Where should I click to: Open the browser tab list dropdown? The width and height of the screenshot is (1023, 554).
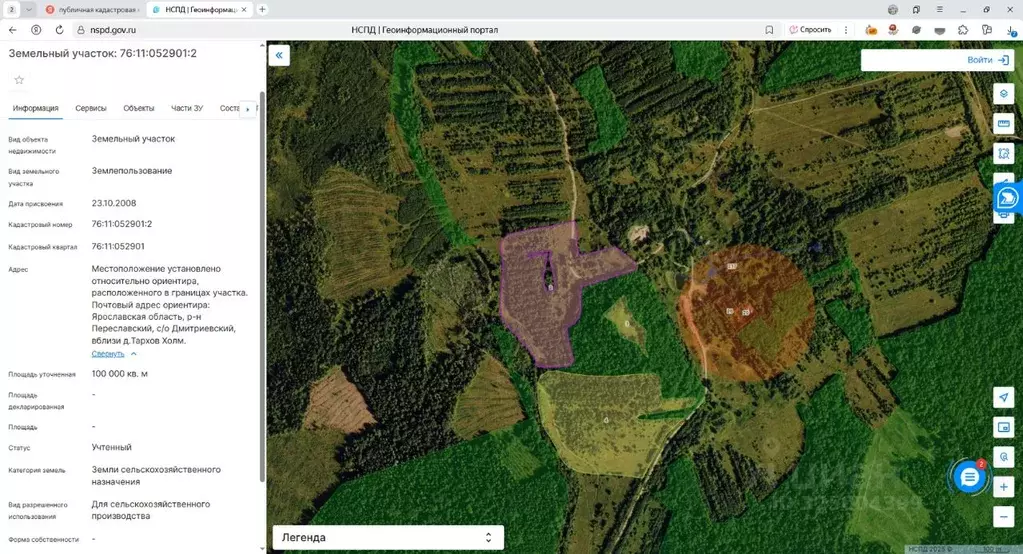pyautogui.click(x=30, y=9)
